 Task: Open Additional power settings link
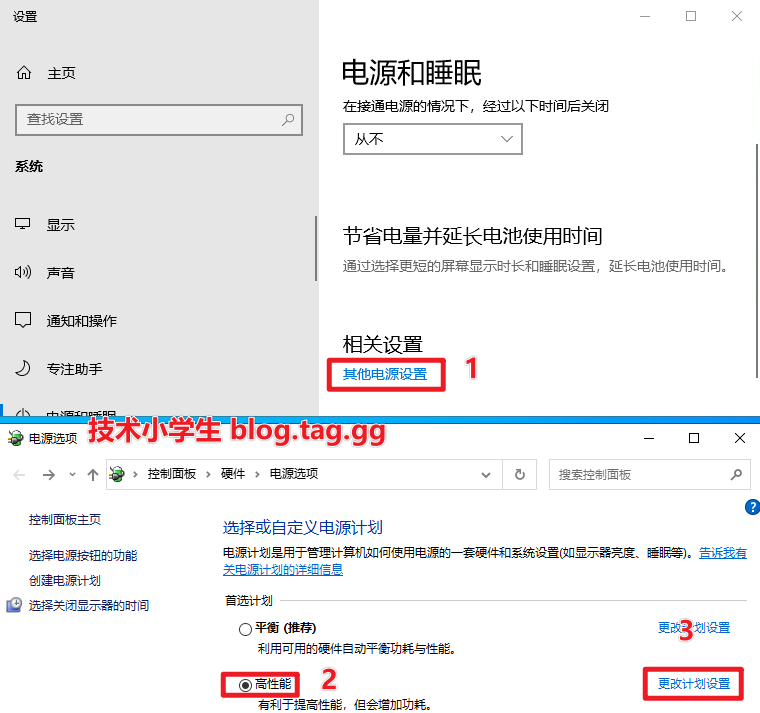(x=385, y=374)
